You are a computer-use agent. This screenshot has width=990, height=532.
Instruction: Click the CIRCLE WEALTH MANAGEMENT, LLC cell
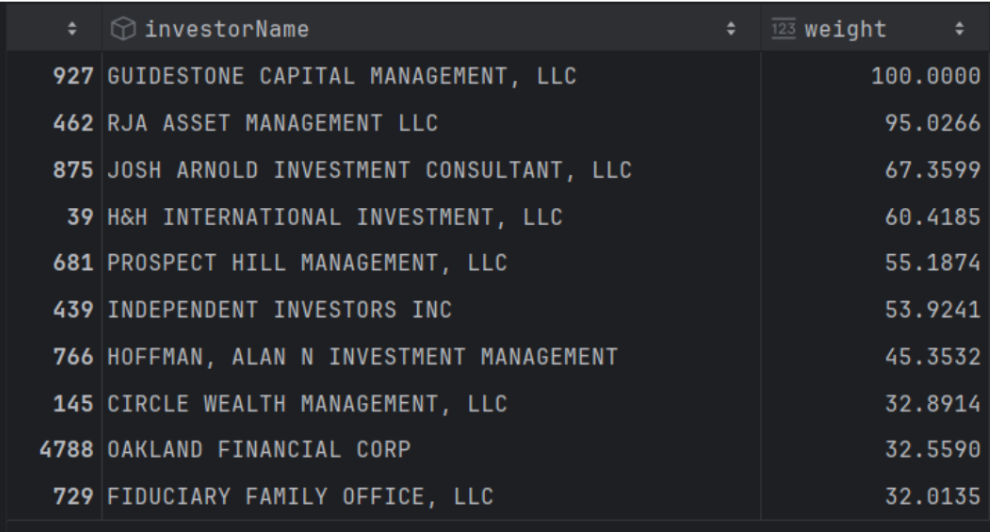(x=307, y=403)
